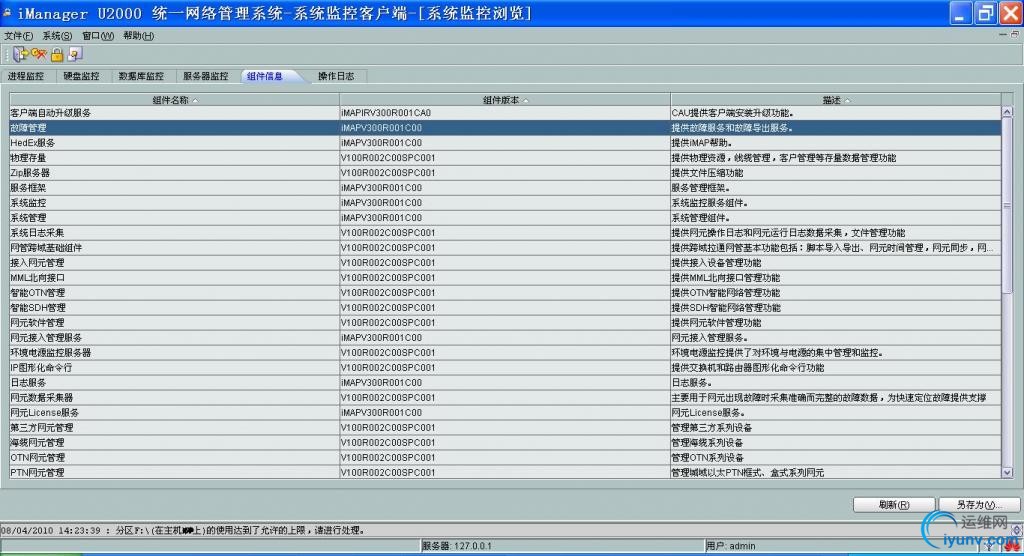1024x556 pixels.
Task: Select the 客户端自动升级服务 row
Action: (505, 113)
